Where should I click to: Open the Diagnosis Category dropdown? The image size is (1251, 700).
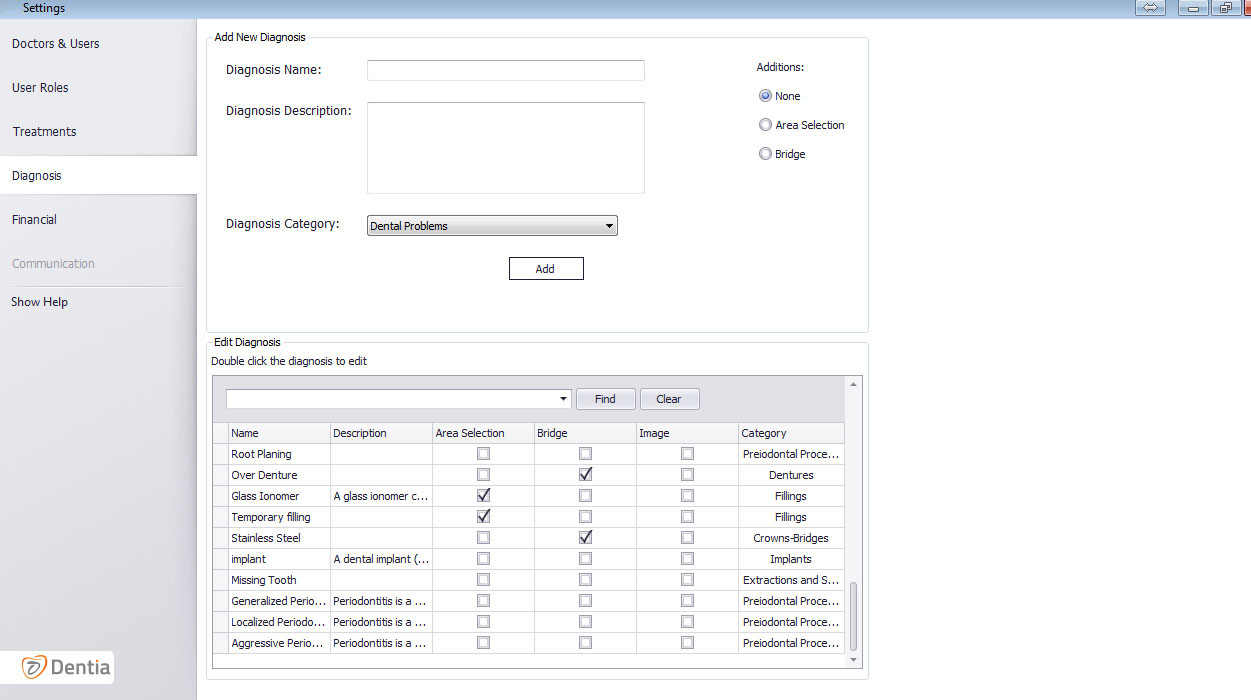(608, 225)
